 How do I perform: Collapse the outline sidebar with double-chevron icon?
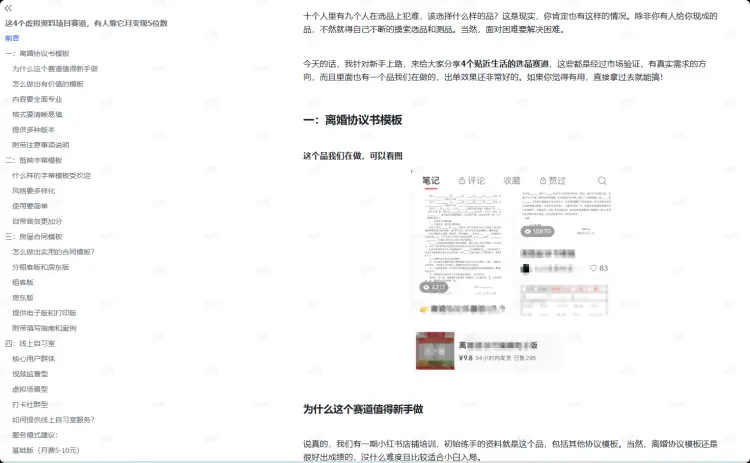(8, 8)
